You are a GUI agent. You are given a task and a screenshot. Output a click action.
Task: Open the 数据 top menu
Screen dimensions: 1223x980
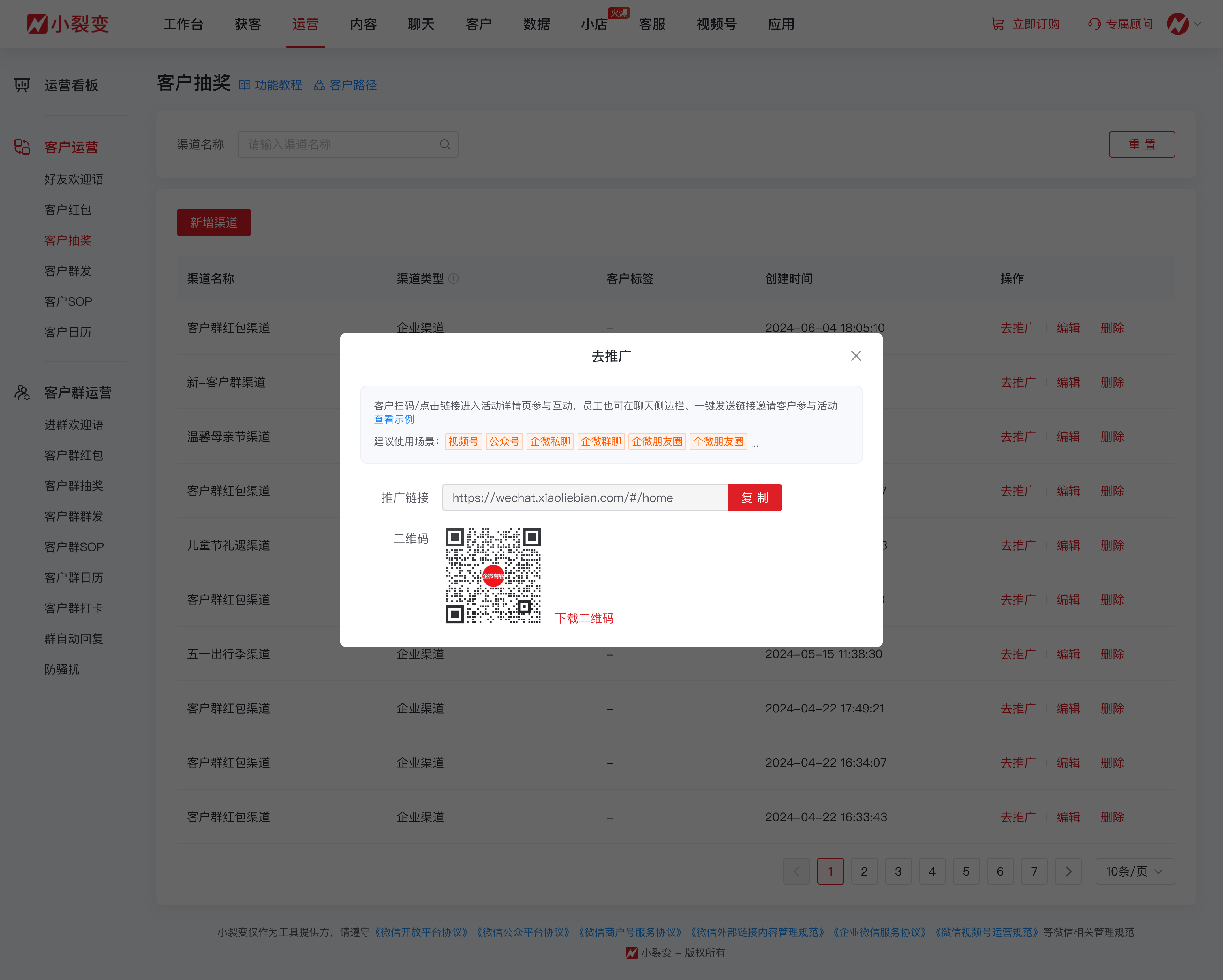coord(537,24)
